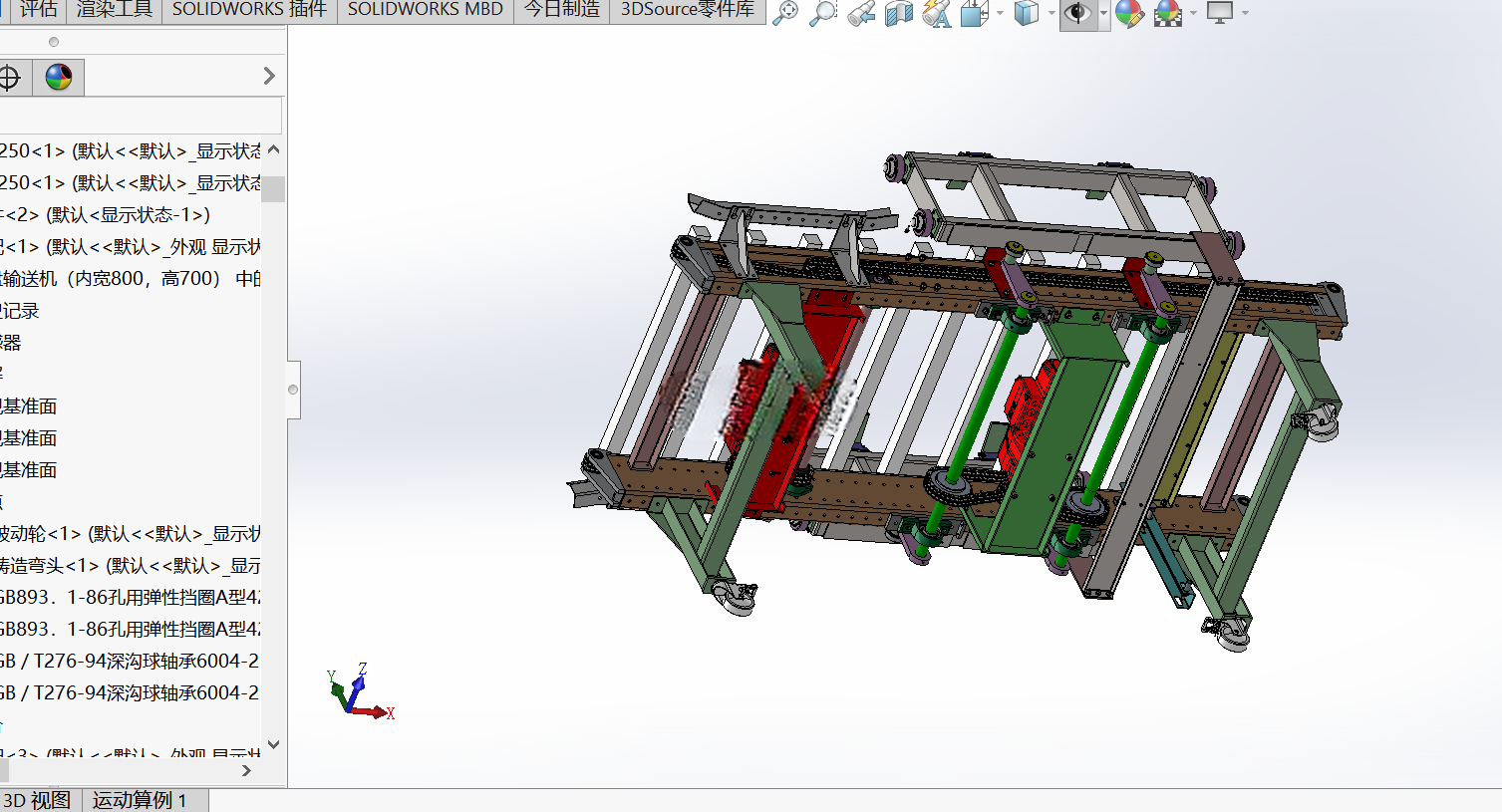Screen dimensions: 1502x812
Task: Open Hide/Show Items dropdown arrow
Action: pyautogui.click(x=1103, y=13)
